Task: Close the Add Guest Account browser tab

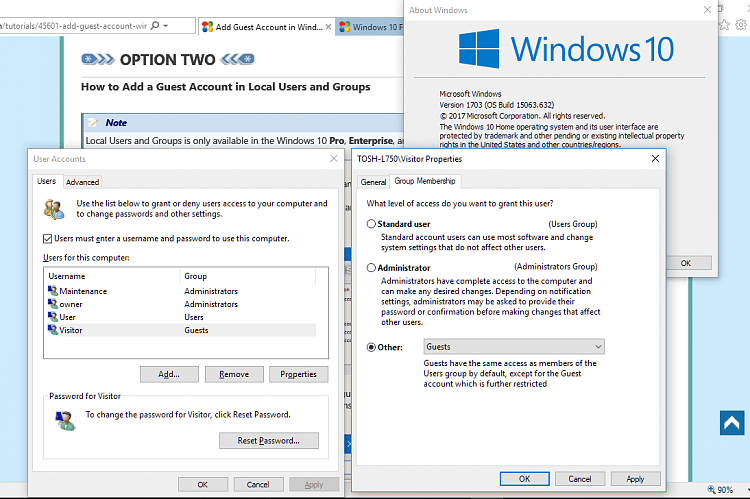Action: (x=328, y=27)
